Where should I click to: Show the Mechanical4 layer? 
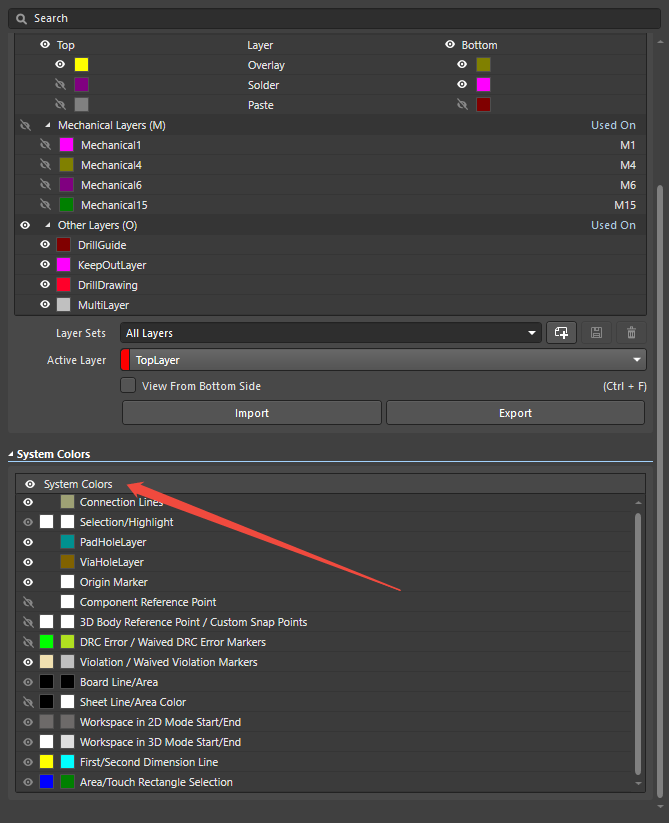click(45, 165)
